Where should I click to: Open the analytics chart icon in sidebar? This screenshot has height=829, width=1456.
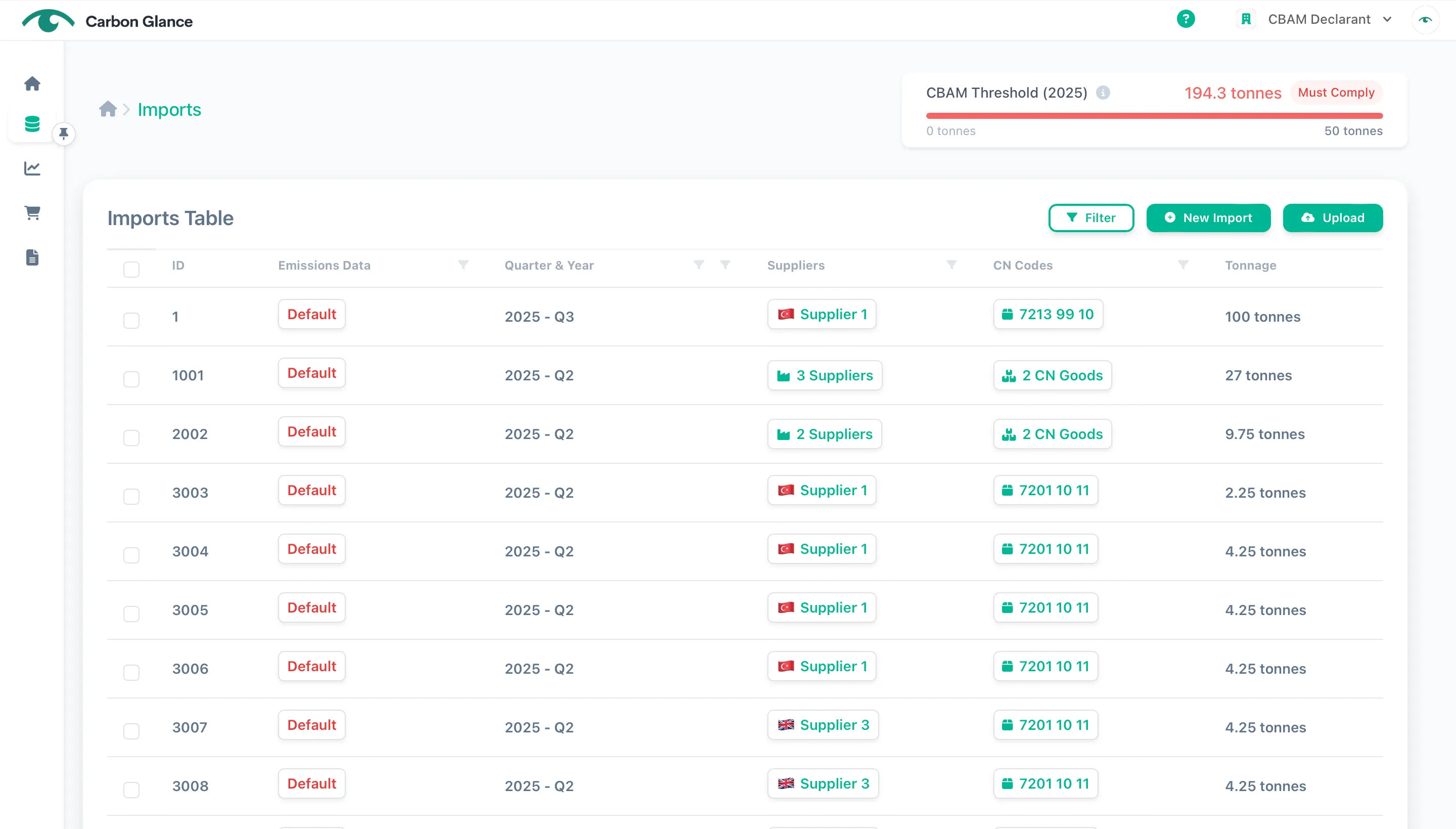(32, 168)
